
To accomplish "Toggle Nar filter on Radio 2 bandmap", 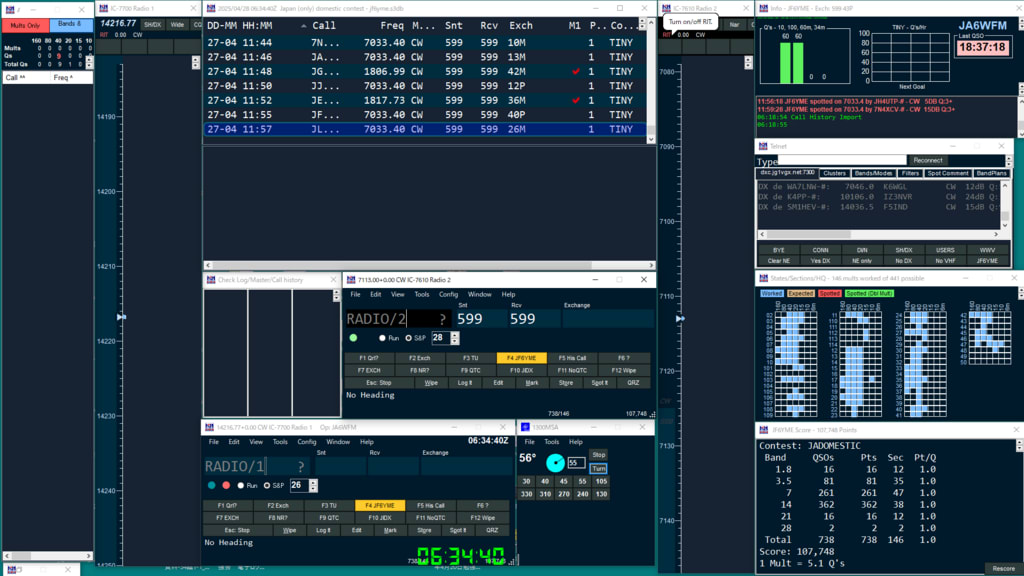I will tap(735, 25).
